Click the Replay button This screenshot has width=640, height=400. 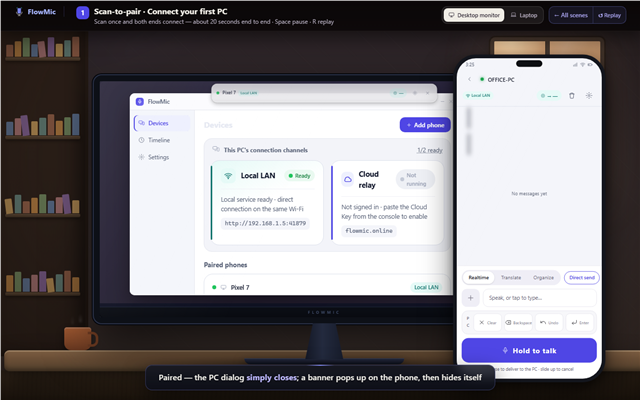(609, 15)
